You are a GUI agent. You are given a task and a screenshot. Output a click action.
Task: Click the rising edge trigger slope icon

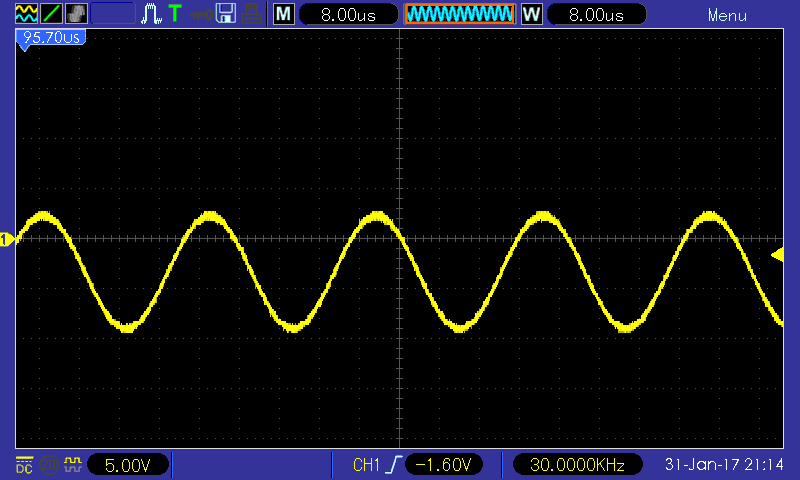[x=394, y=464]
